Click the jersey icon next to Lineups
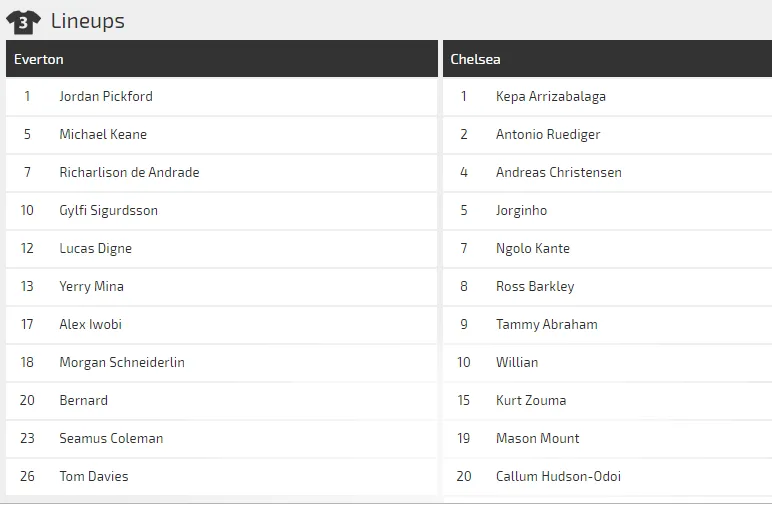The height and width of the screenshot is (505, 772). point(23,21)
